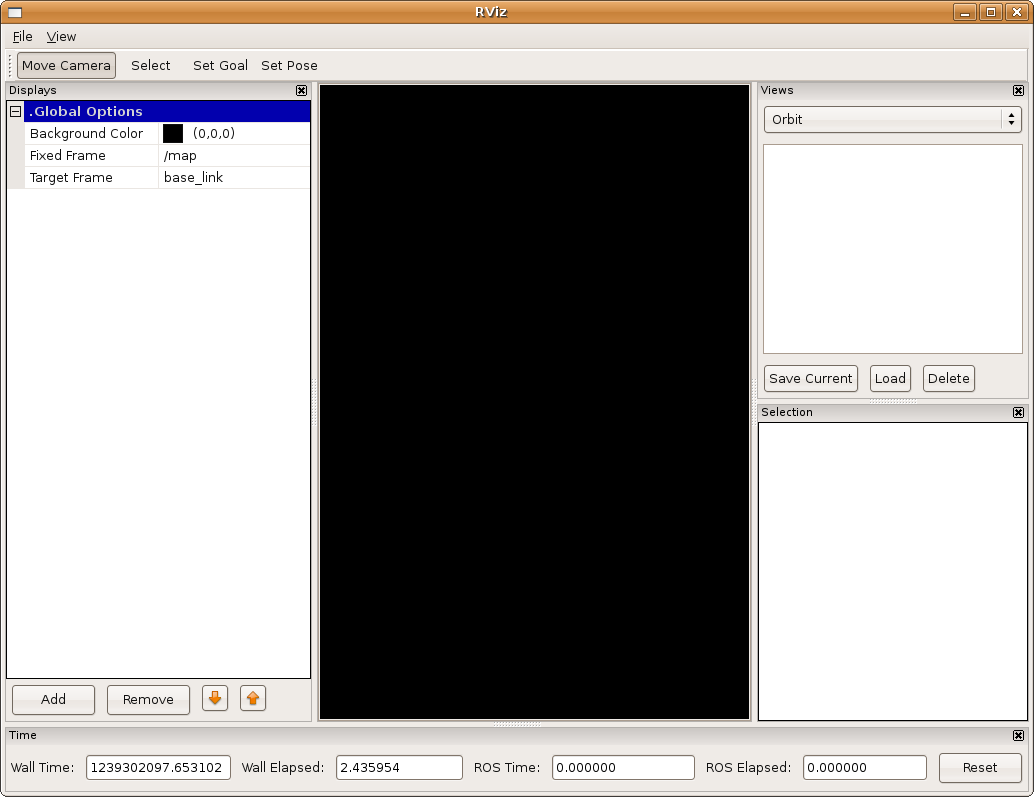Open the Orbit view type dropdown

[x=892, y=119]
